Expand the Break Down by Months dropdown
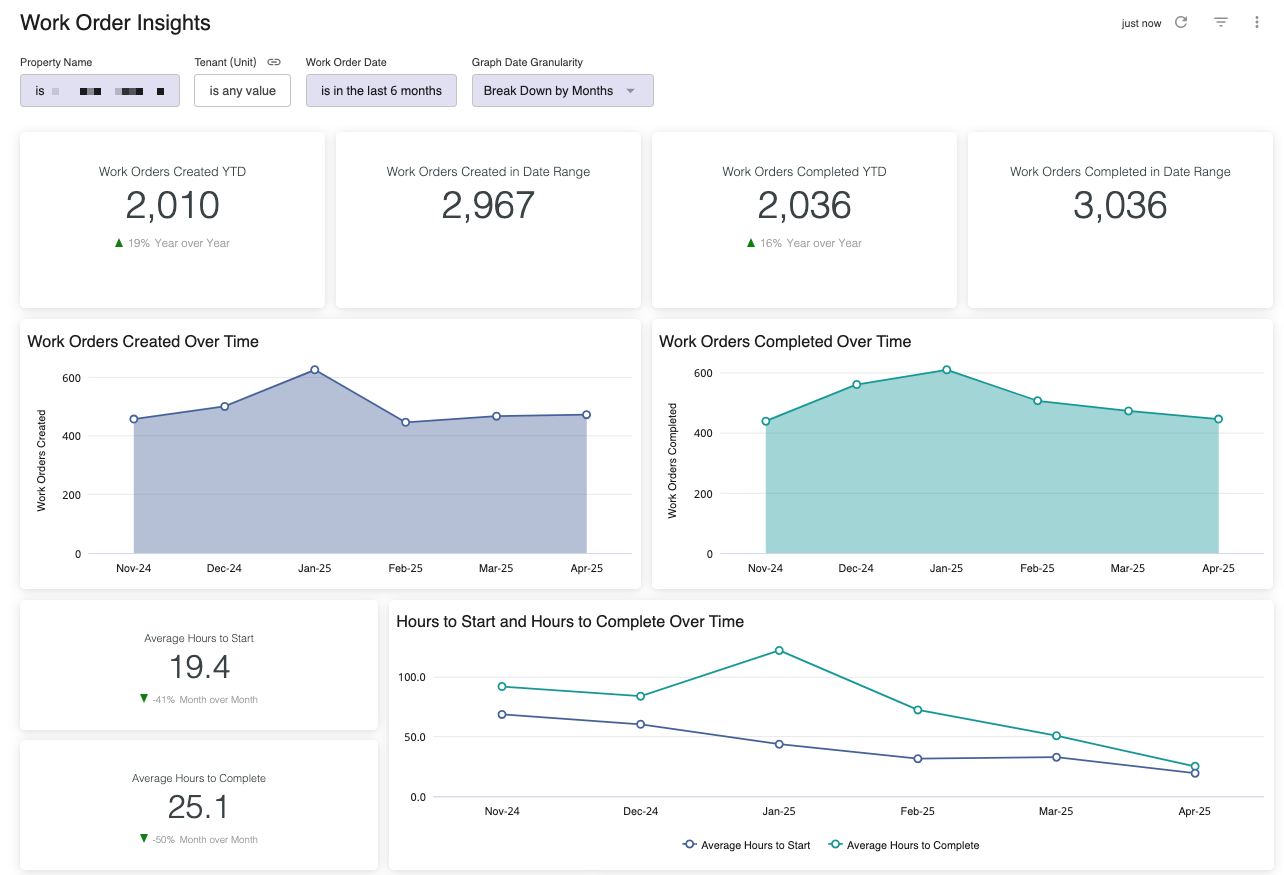Viewport: 1284px width, 875px height. [562, 91]
